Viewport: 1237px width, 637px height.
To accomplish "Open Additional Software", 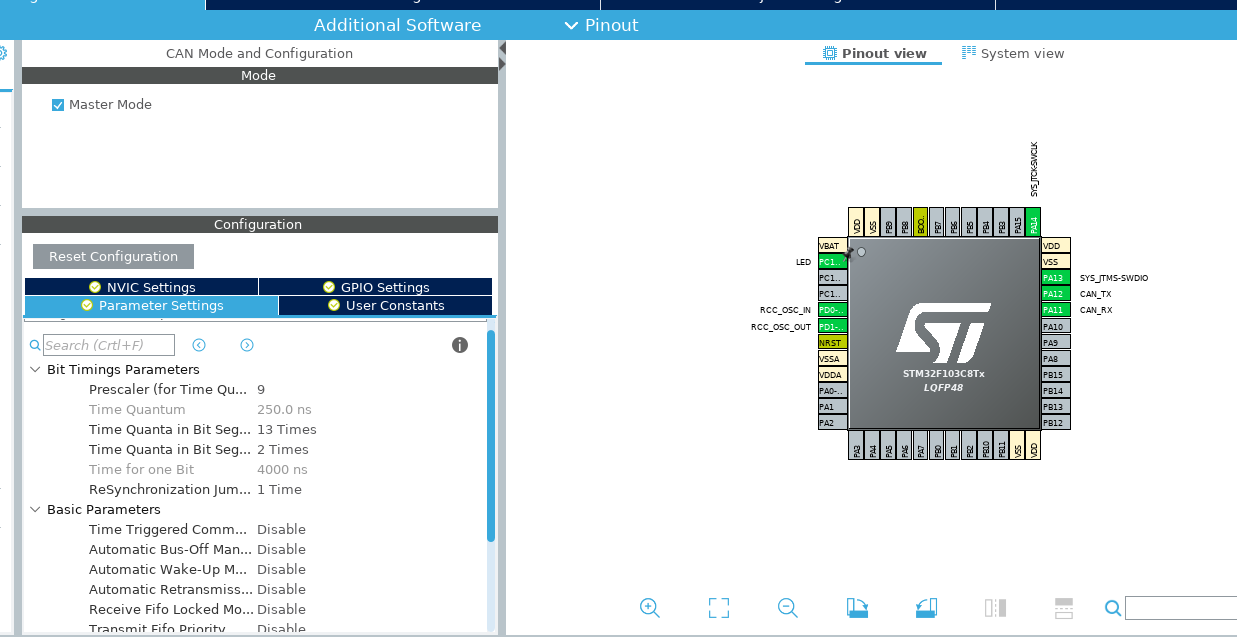I will [x=397, y=25].
